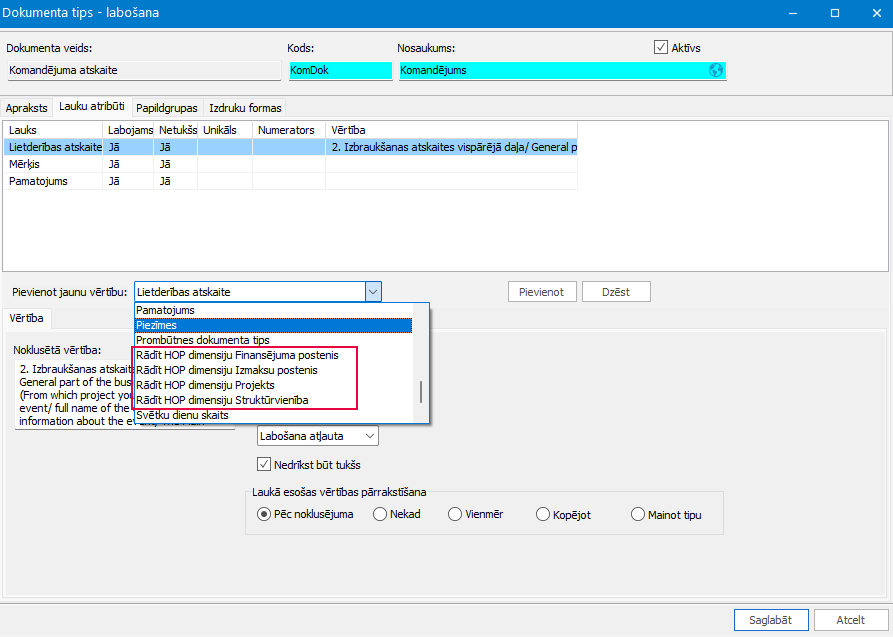
Task: Choose Svētku dienu skaits option
Action: (x=273, y=415)
